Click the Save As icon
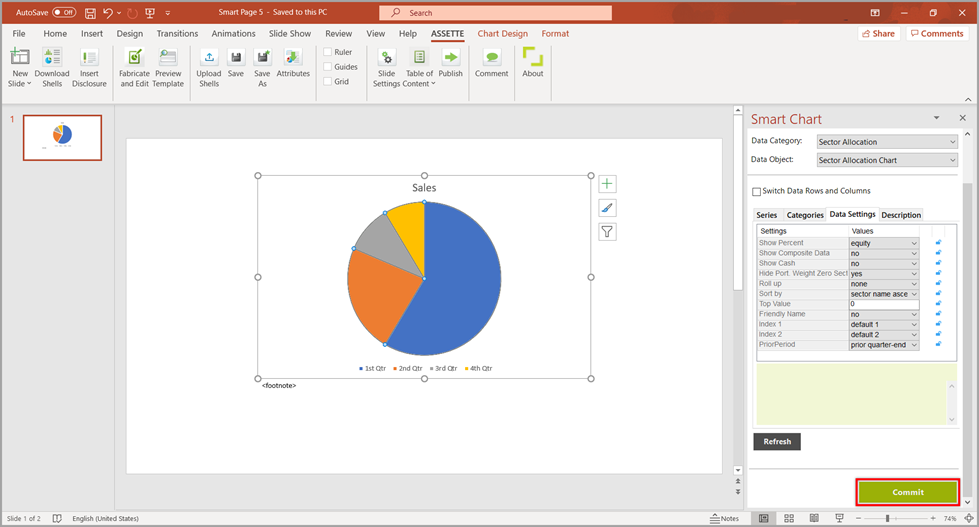Viewport: 979px width, 527px height. [263, 57]
